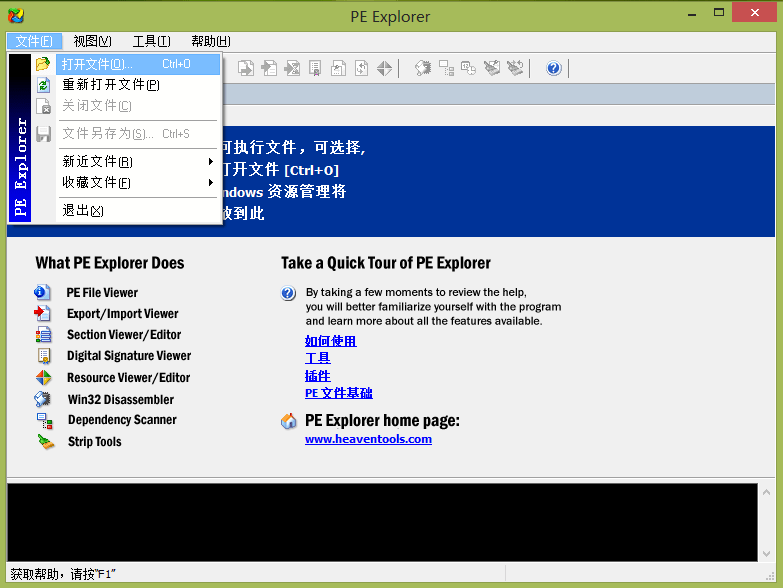Screen dimensions: 783x588
Task: Click the Dependency Scanner tree icon
Action: (44, 421)
